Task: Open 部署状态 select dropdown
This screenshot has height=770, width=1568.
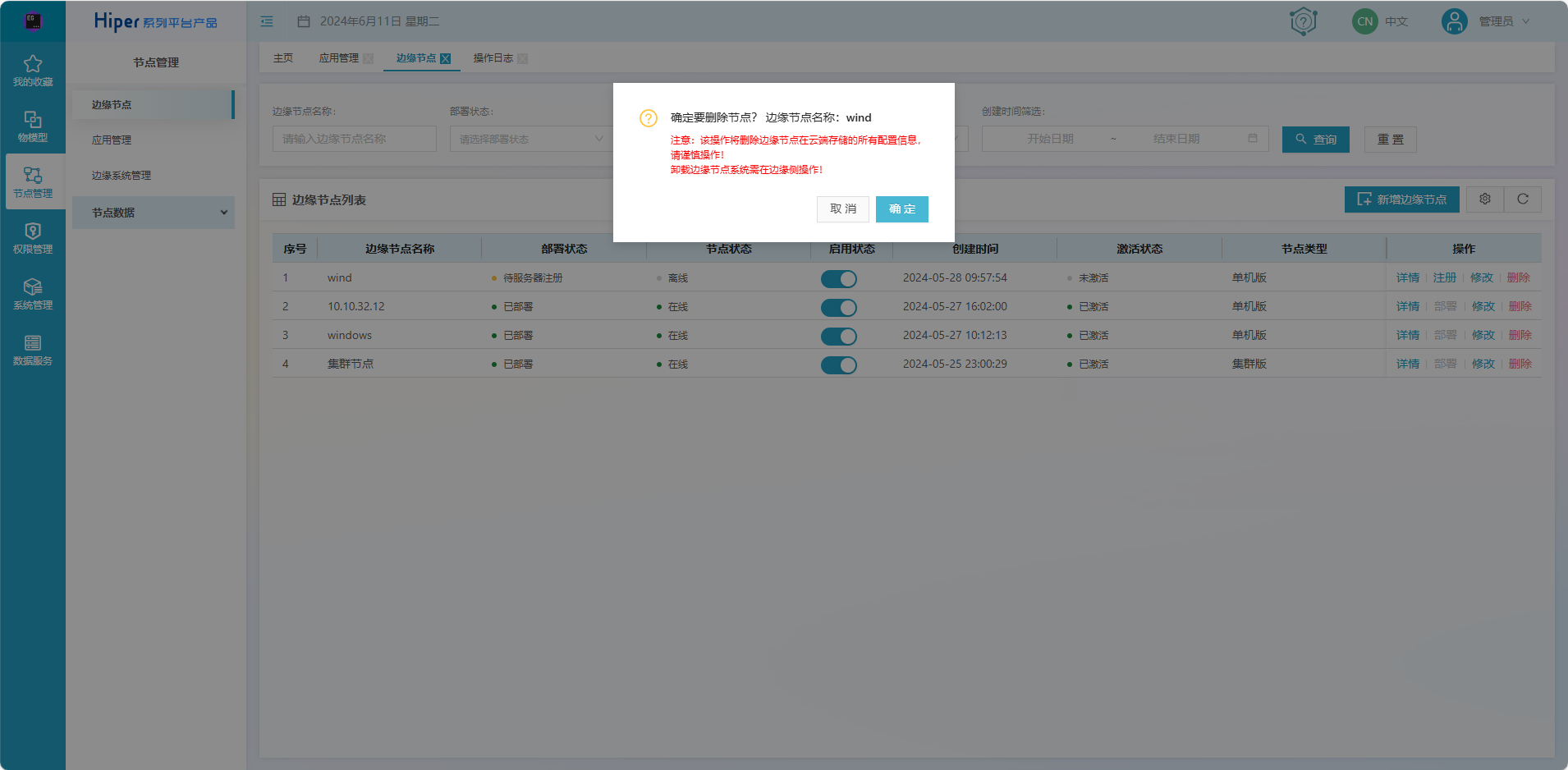Action: (531, 139)
